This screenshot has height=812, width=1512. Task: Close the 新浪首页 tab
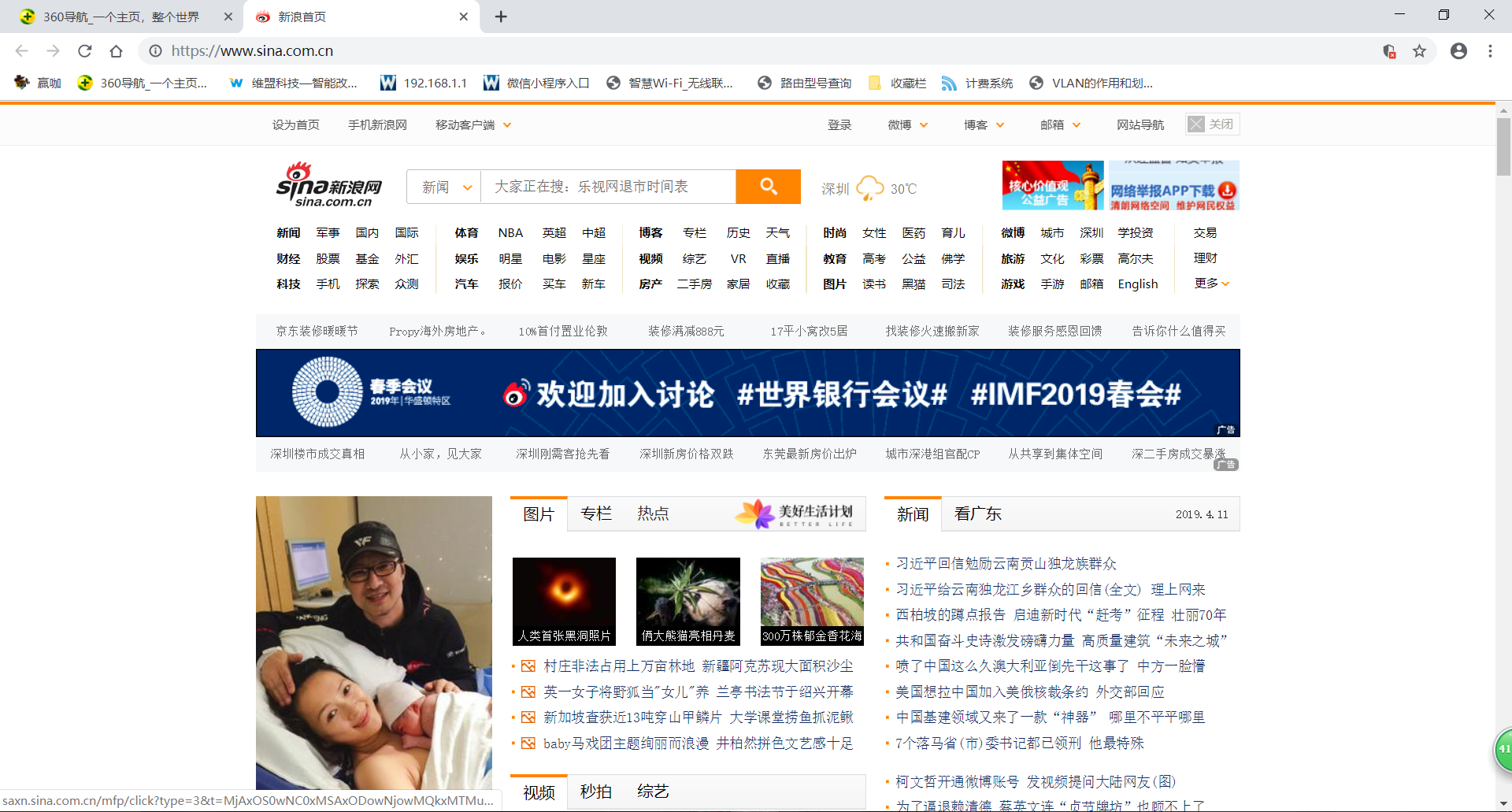click(x=464, y=17)
